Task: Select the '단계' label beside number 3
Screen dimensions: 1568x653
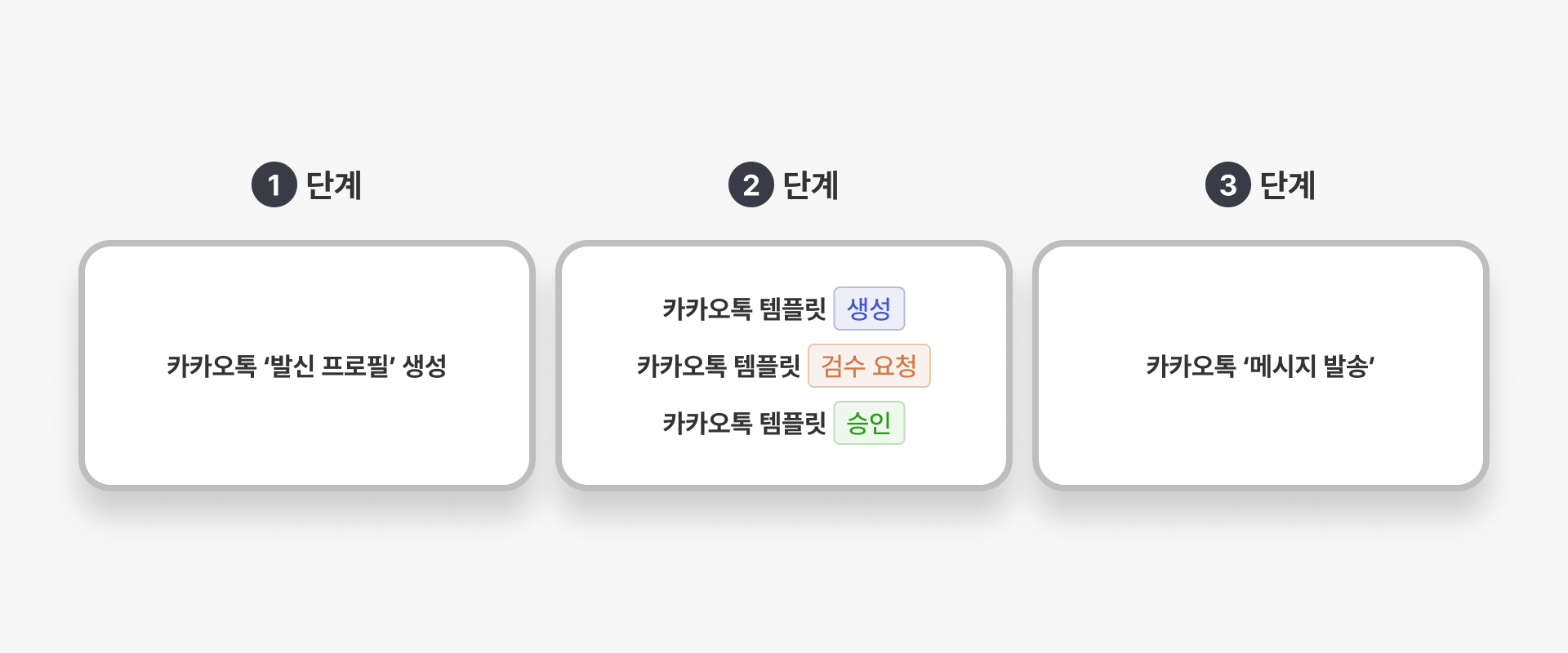Action: click(x=1288, y=185)
